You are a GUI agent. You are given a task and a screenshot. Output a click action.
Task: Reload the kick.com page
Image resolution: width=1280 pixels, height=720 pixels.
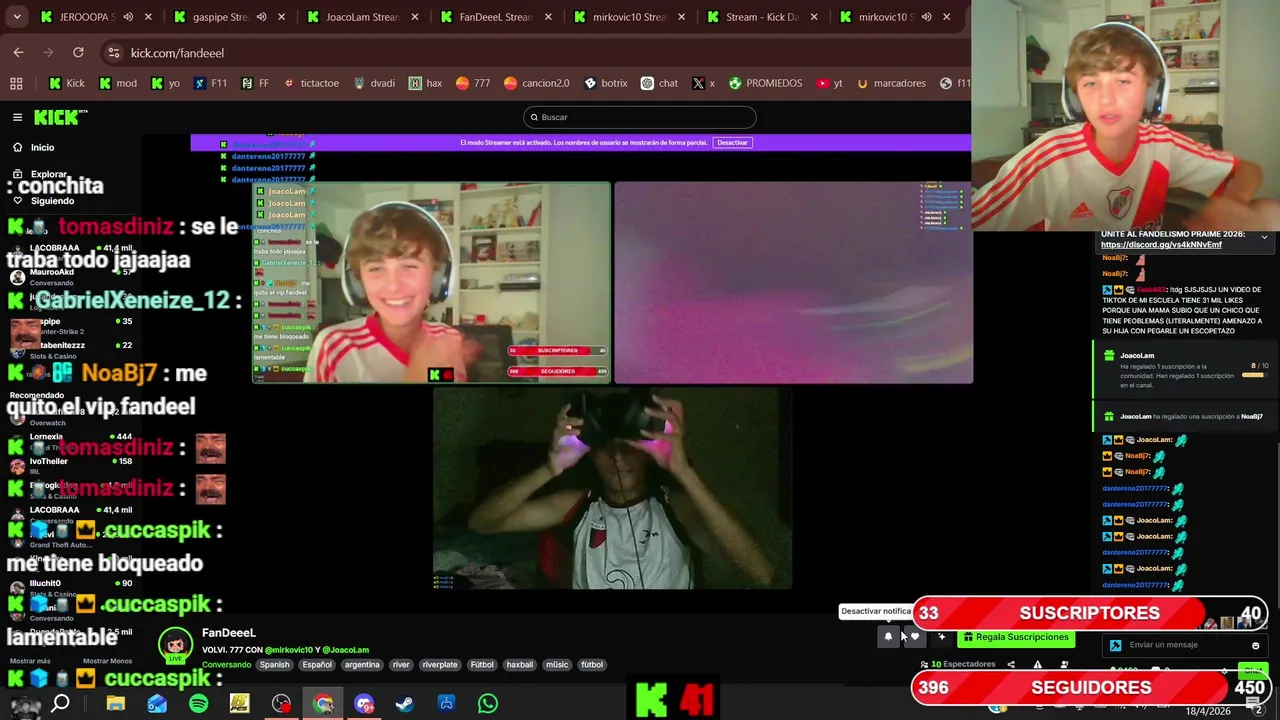78,52
